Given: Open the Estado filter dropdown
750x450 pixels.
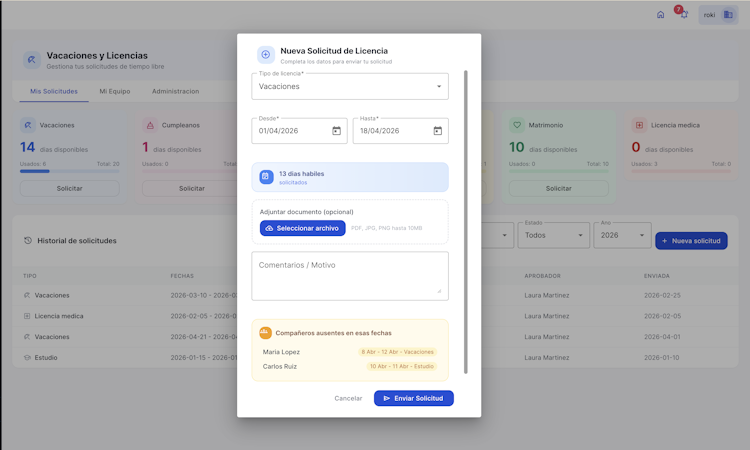Looking at the screenshot, I should pyautogui.click(x=553, y=235).
